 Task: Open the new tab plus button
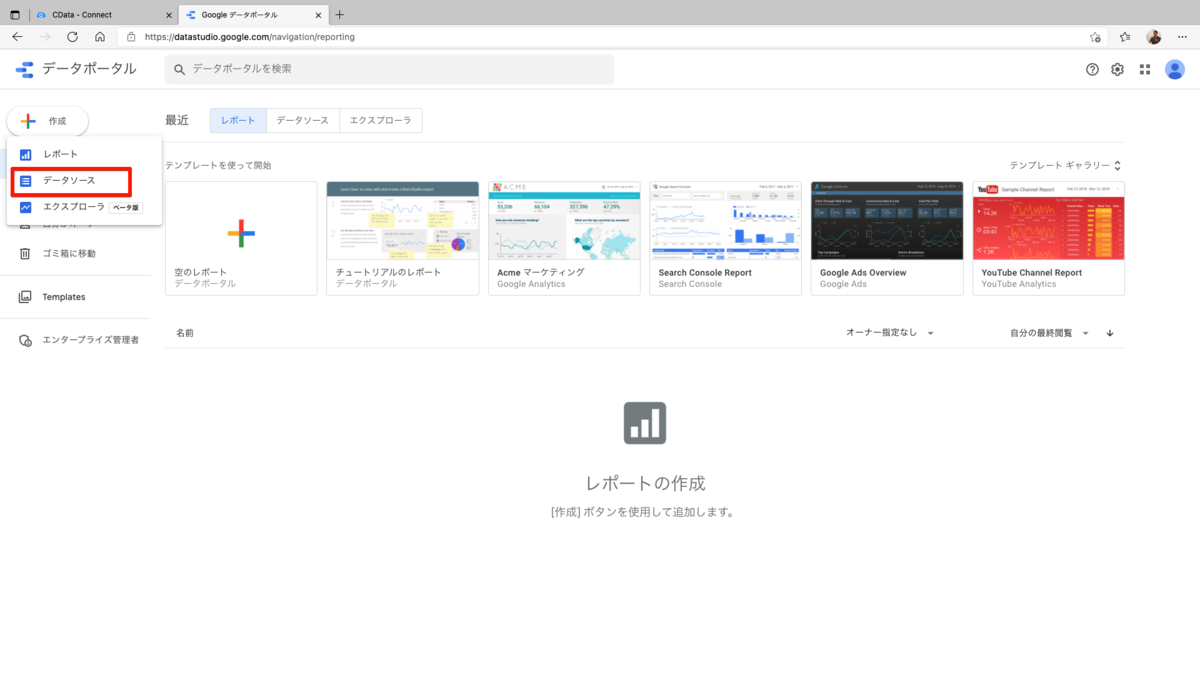tap(340, 14)
